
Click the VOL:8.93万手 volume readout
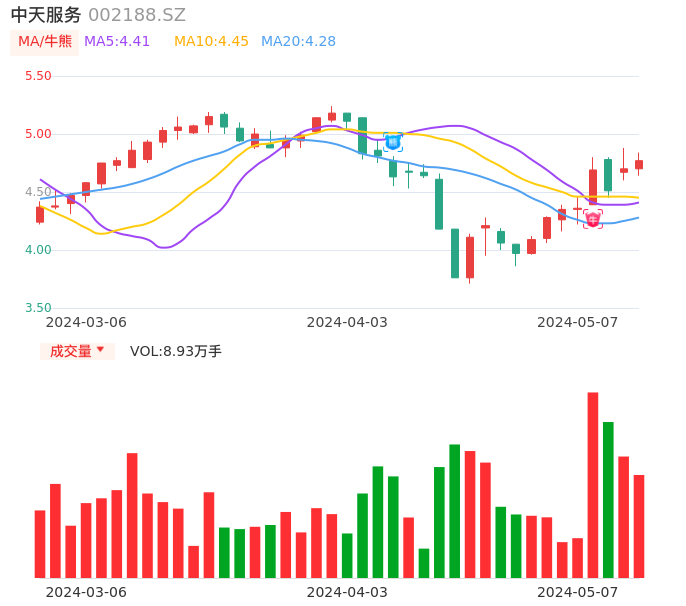[x=176, y=351]
